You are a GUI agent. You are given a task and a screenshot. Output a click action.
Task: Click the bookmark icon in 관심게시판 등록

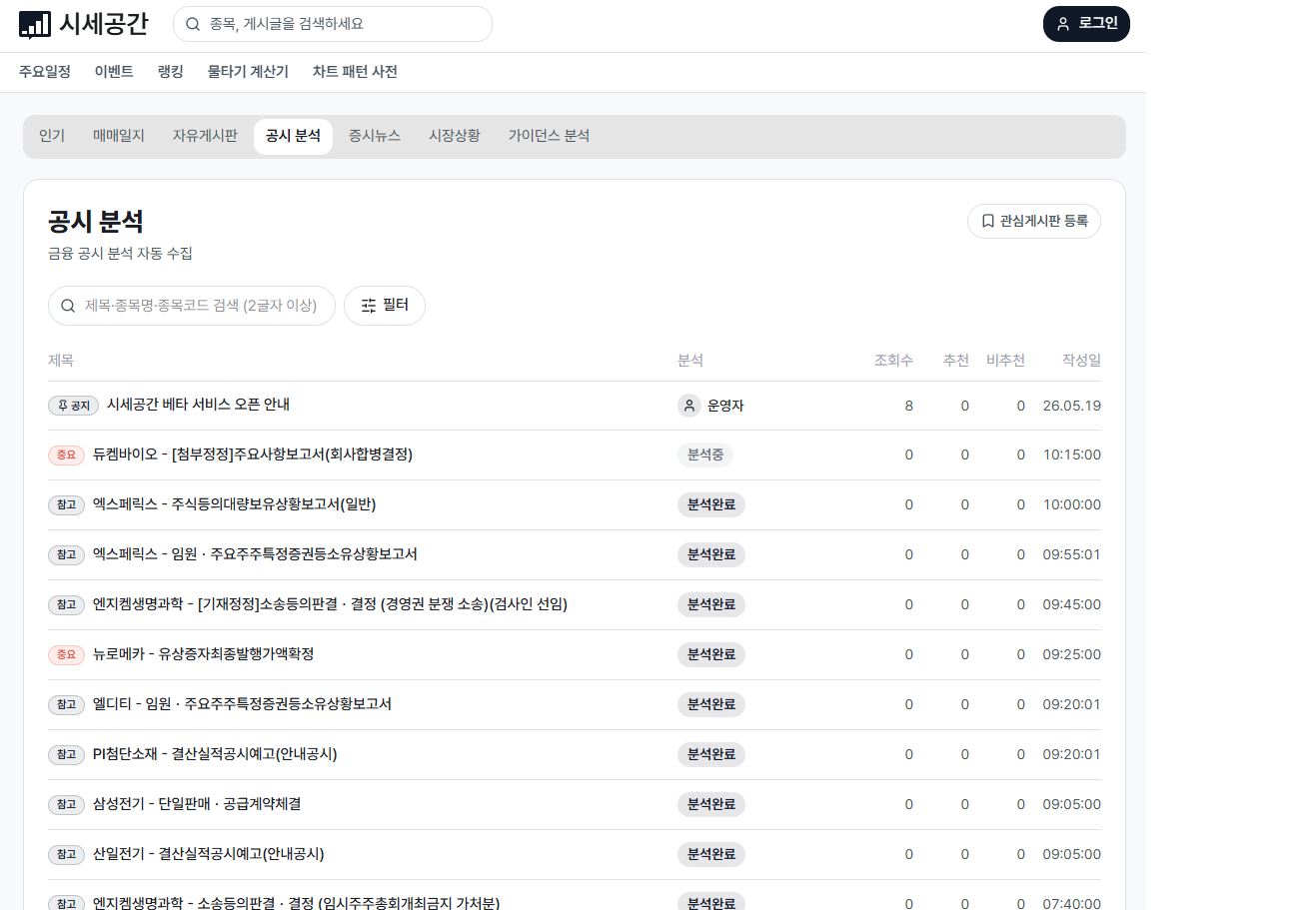point(987,222)
